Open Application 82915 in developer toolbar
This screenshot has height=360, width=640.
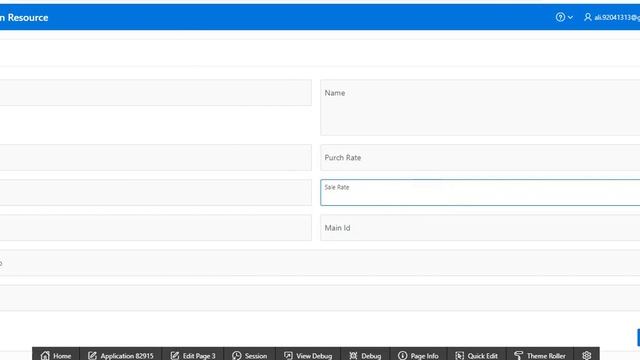click(121, 355)
